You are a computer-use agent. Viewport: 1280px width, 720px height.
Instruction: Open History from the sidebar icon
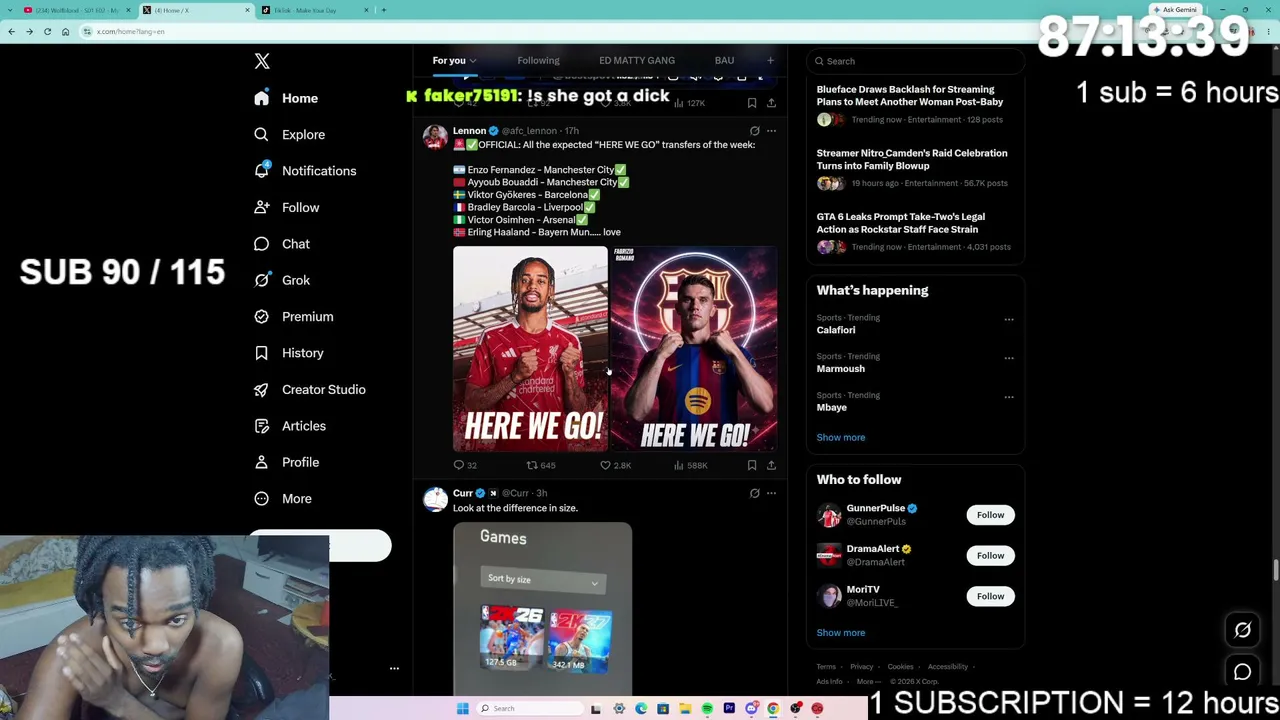point(261,353)
